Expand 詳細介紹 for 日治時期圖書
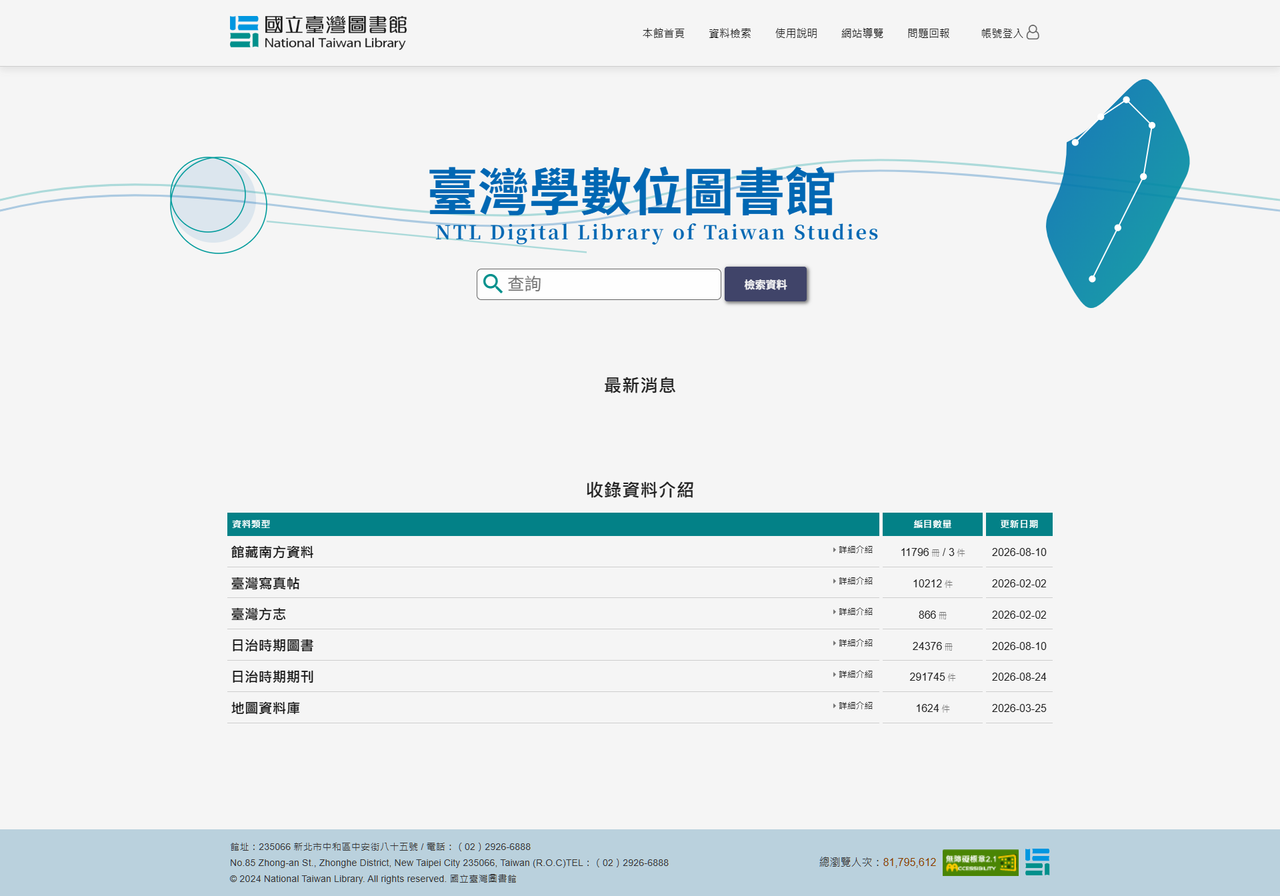Viewport: 1280px width, 896px height. (x=853, y=643)
